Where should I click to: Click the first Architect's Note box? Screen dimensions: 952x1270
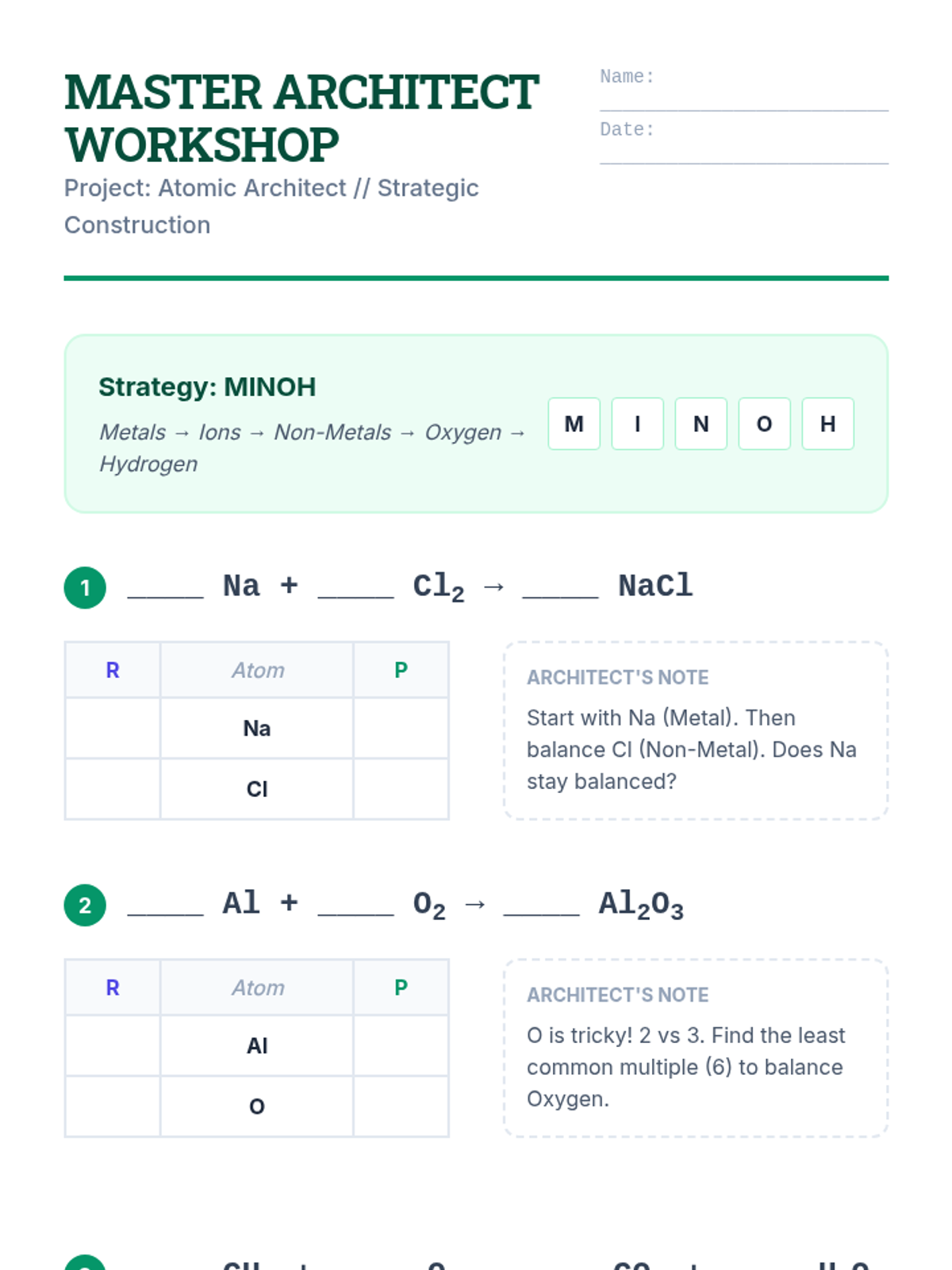[x=695, y=730]
